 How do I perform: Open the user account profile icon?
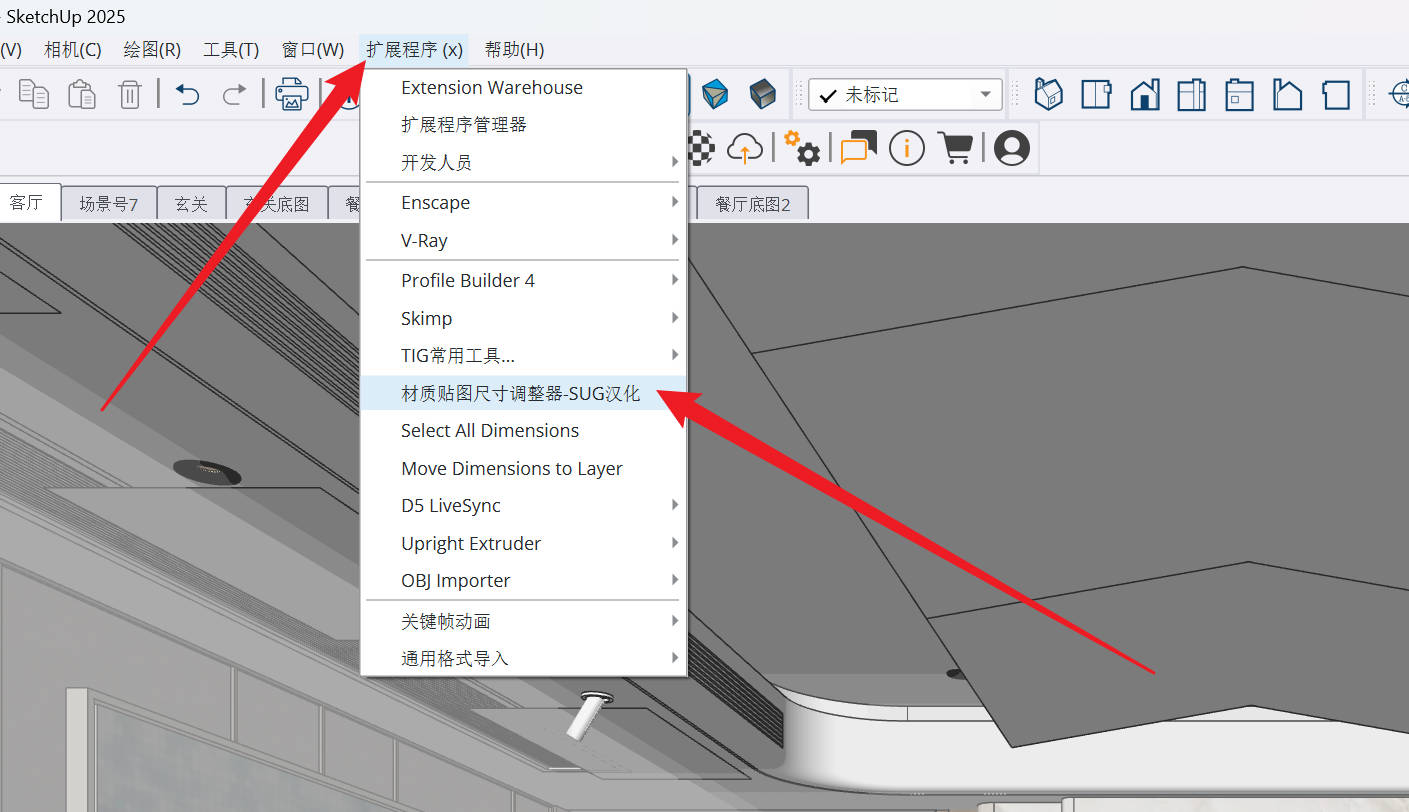1012,149
